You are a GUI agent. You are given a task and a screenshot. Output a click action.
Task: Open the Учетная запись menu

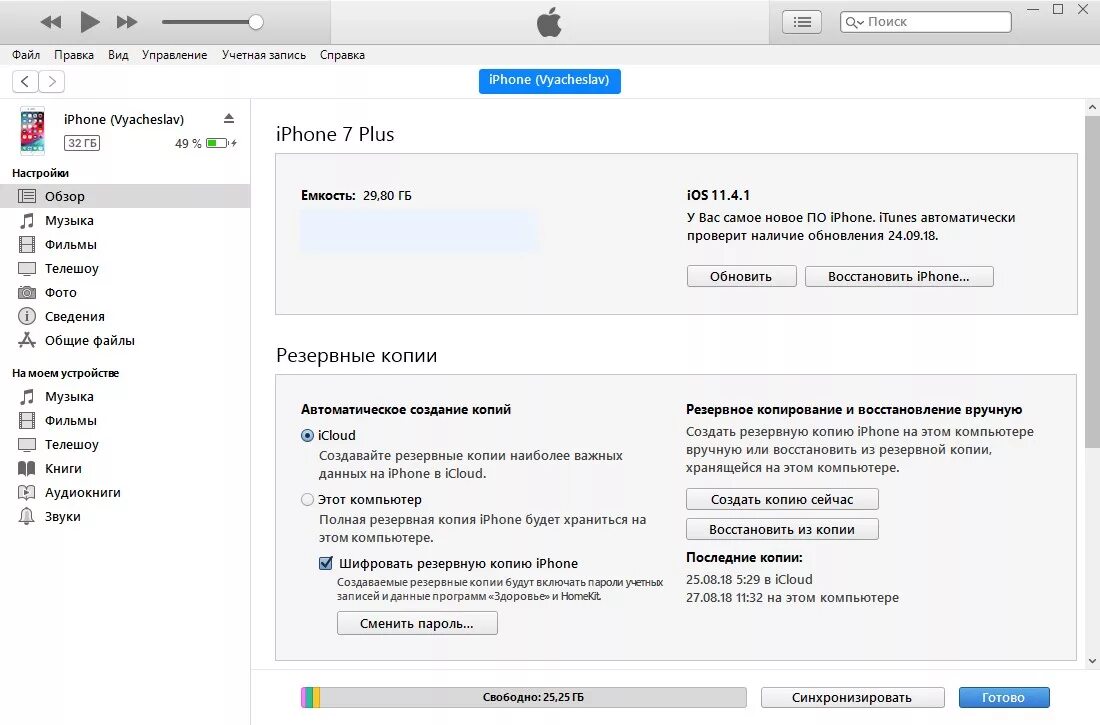[x=264, y=55]
